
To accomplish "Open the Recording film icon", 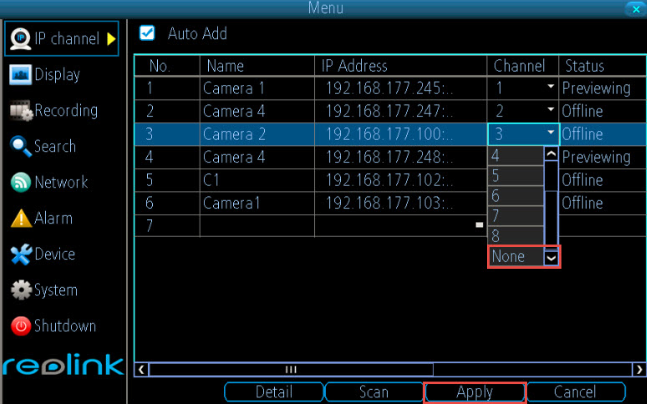I will 21,111.
